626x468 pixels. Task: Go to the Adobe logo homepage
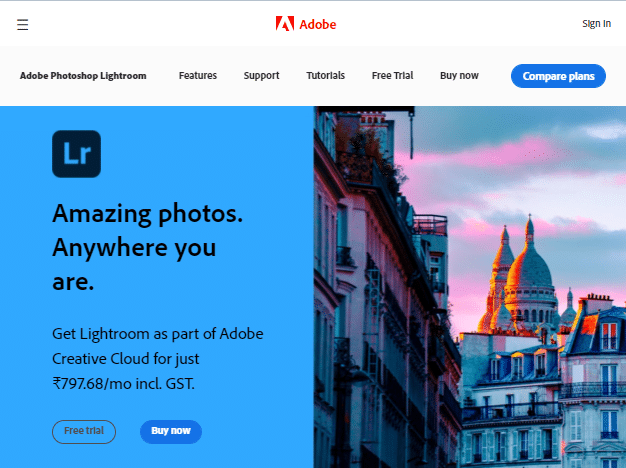306,24
